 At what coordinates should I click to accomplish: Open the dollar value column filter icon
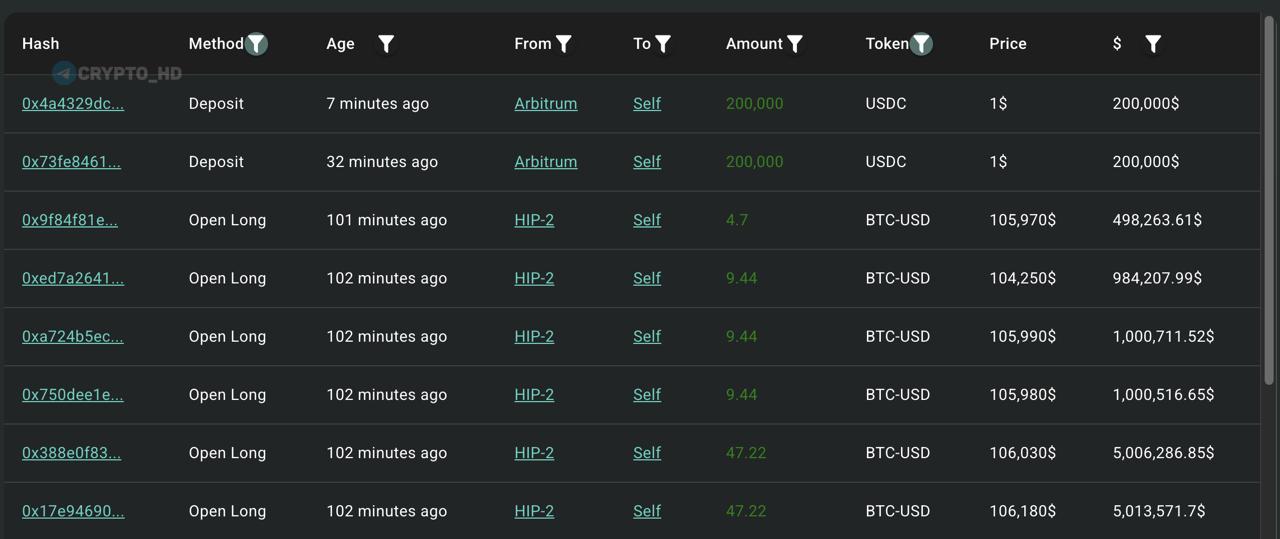pos(1153,44)
